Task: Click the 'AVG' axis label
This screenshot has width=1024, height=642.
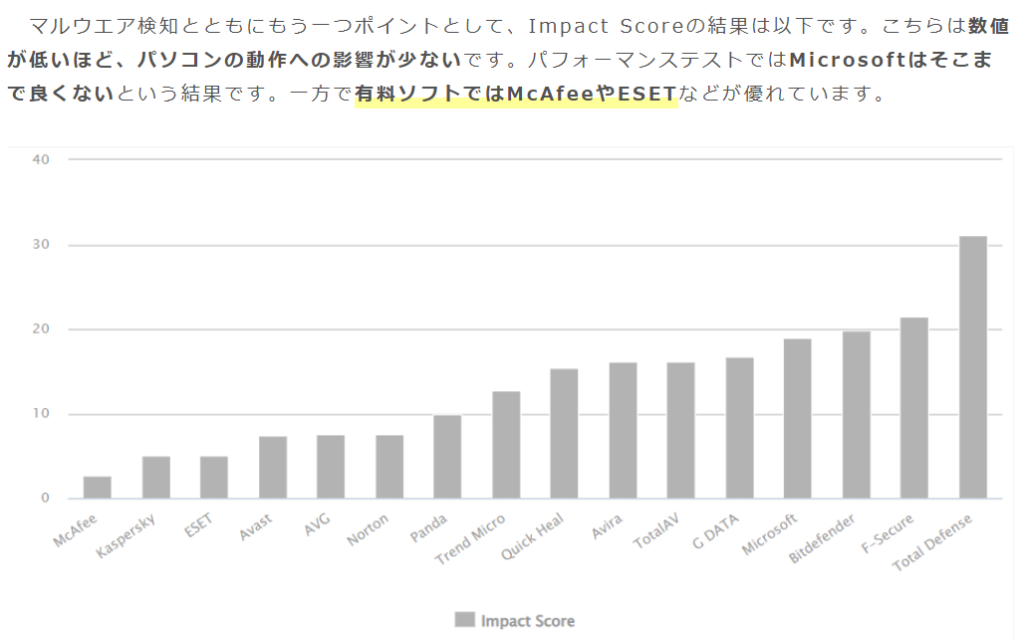Action: 317,524
